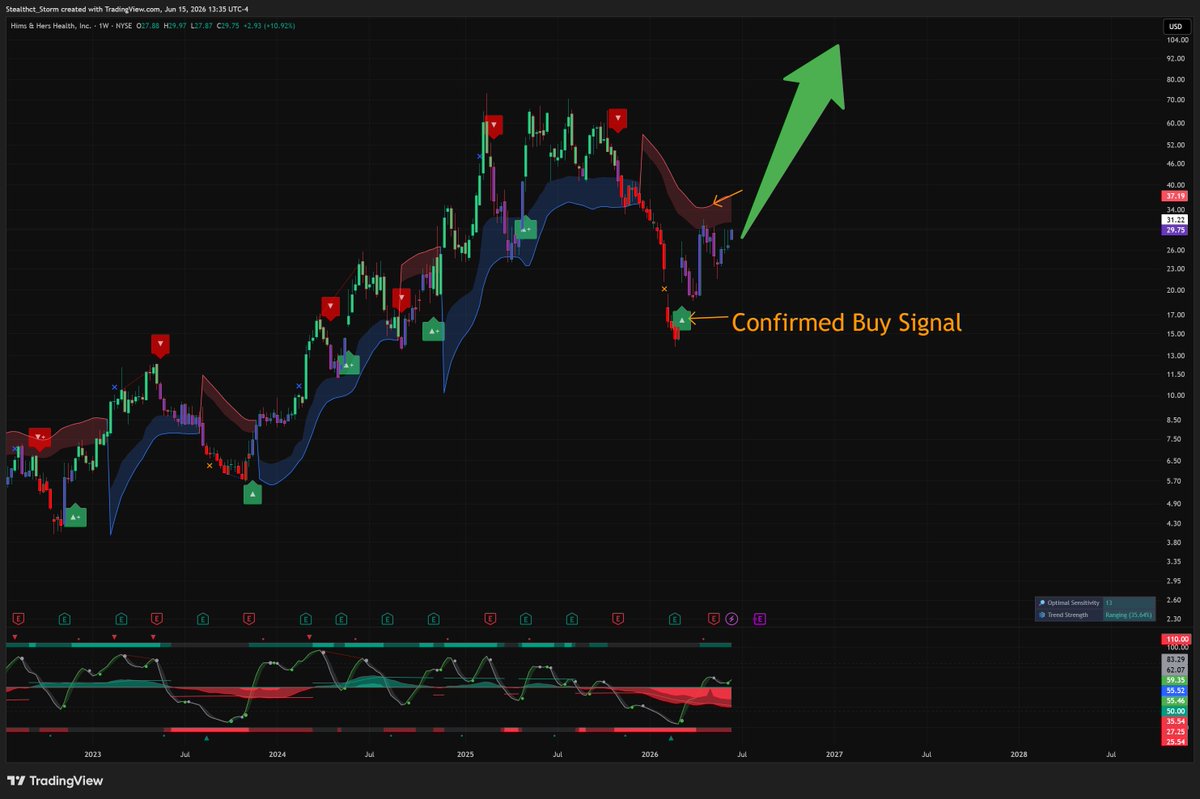The height and width of the screenshot is (799, 1200).
Task: Click the magnifier icon beside Optimal Sensitivity
Action: tap(1041, 603)
